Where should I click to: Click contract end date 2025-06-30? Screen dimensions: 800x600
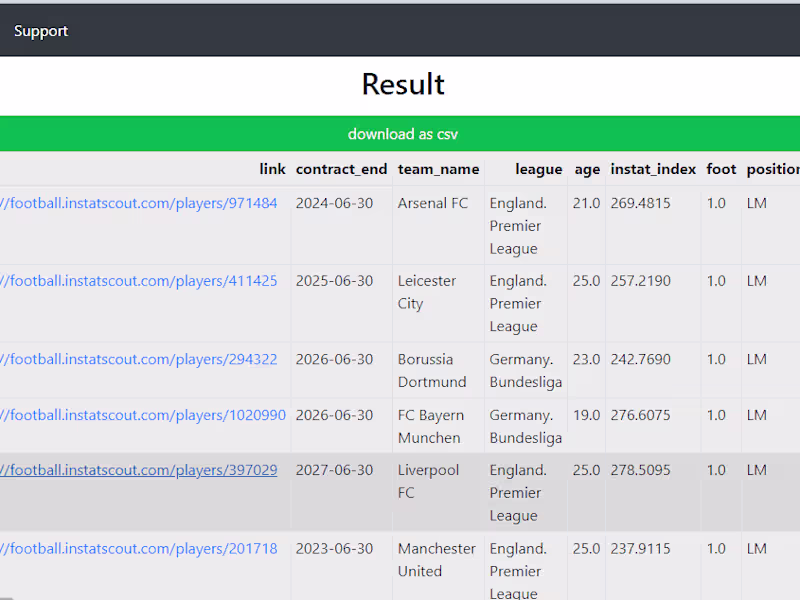pos(334,281)
